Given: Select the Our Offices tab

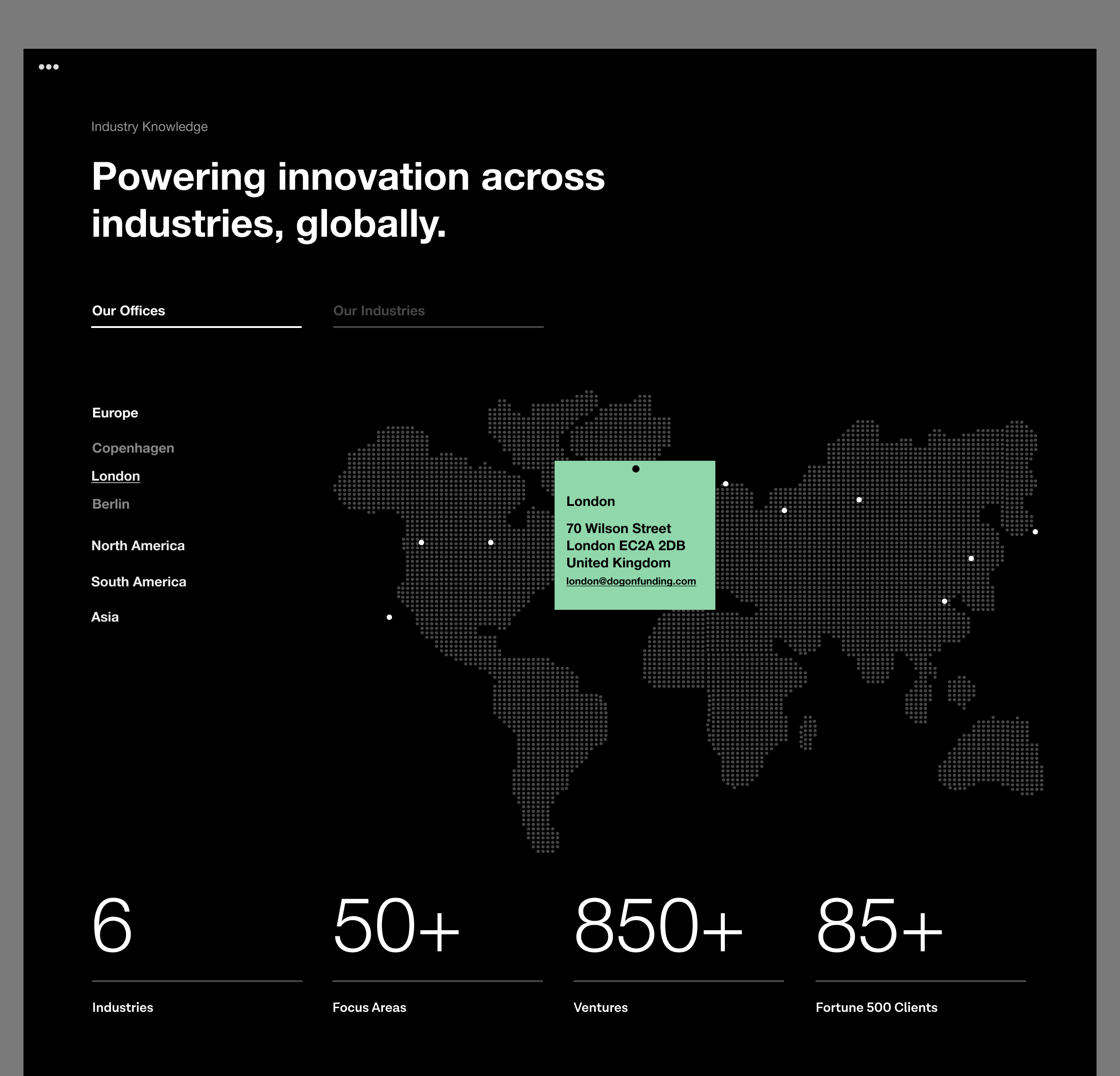Looking at the screenshot, I should (129, 311).
